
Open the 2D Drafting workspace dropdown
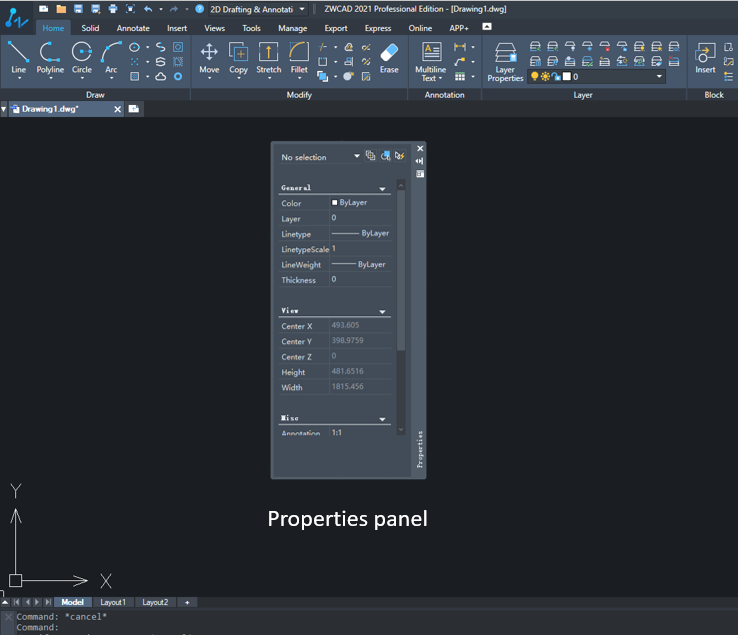(302, 9)
